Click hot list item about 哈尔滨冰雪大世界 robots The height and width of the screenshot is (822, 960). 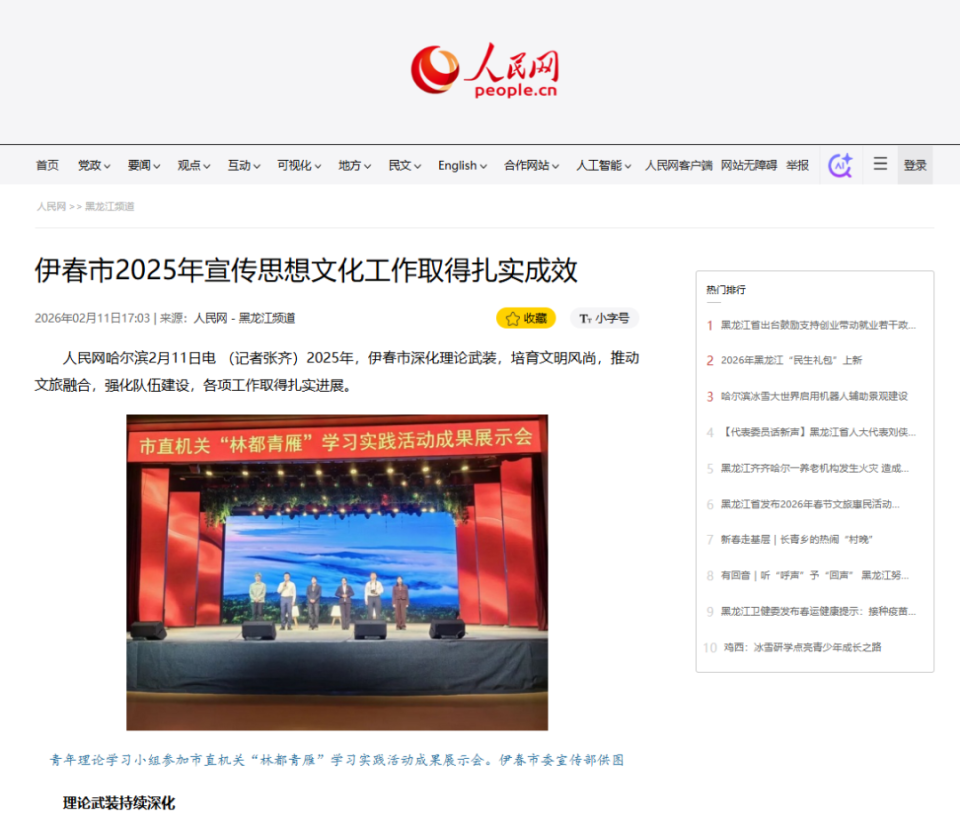(x=814, y=396)
